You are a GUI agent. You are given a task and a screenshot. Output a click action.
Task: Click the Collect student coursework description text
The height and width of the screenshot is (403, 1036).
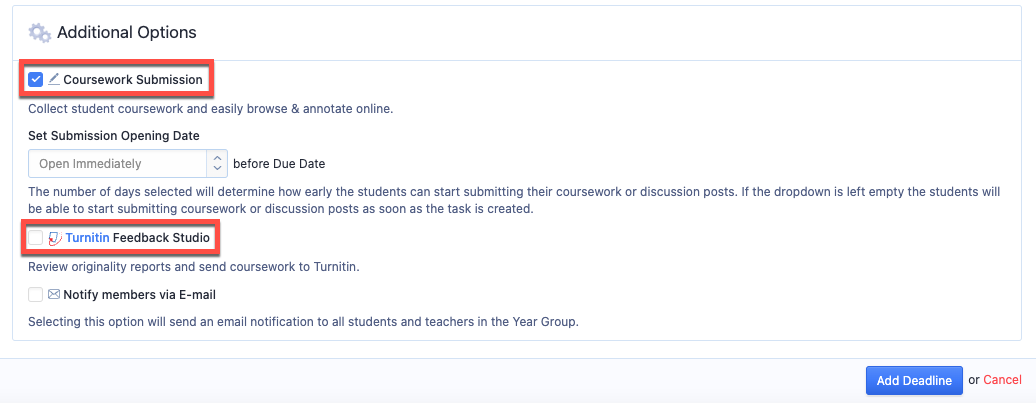pyautogui.click(x=211, y=109)
